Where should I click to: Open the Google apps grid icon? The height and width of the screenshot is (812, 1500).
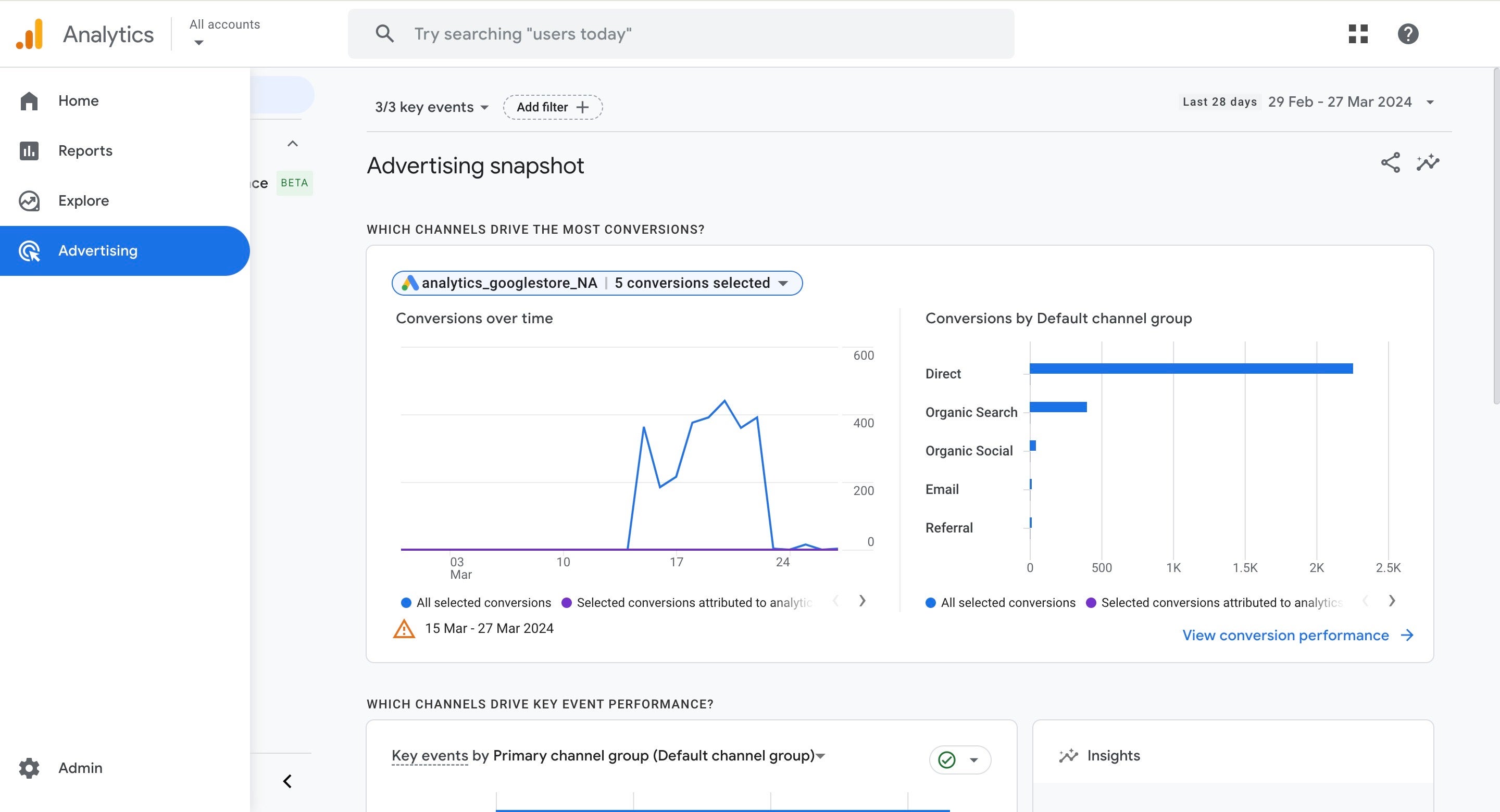(1358, 34)
